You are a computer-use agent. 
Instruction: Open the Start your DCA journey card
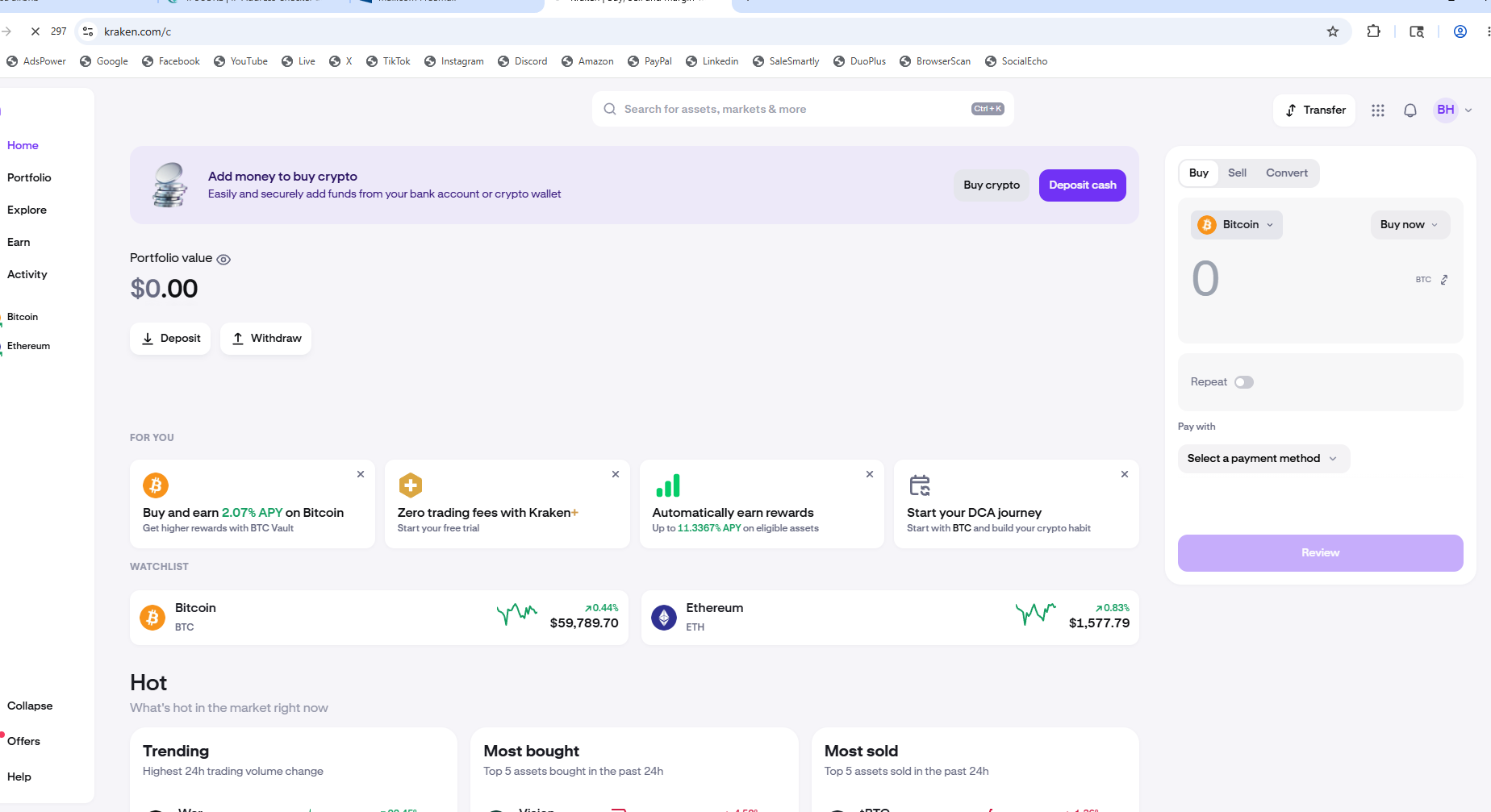(1017, 504)
